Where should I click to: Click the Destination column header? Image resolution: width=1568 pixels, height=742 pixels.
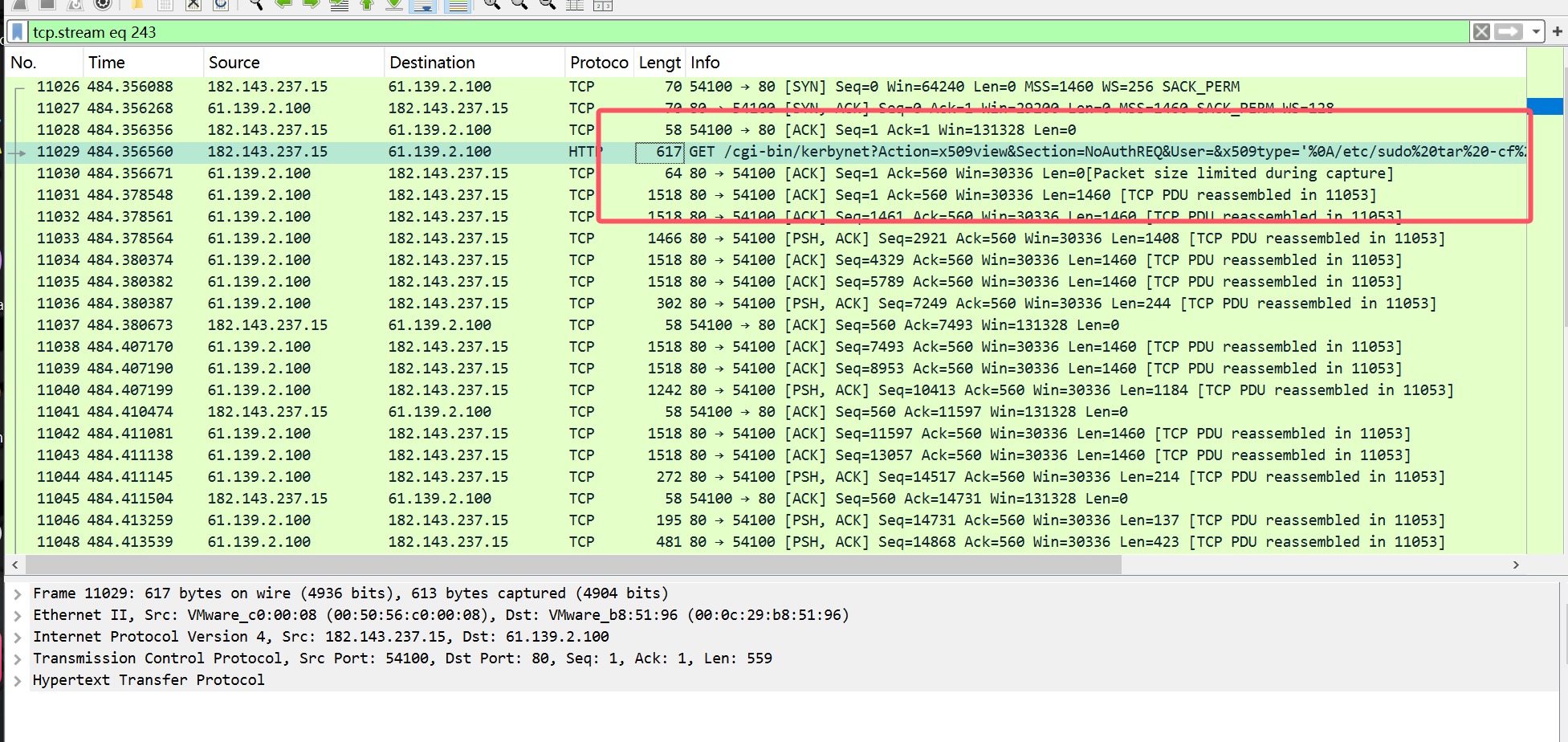(x=432, y=63)
